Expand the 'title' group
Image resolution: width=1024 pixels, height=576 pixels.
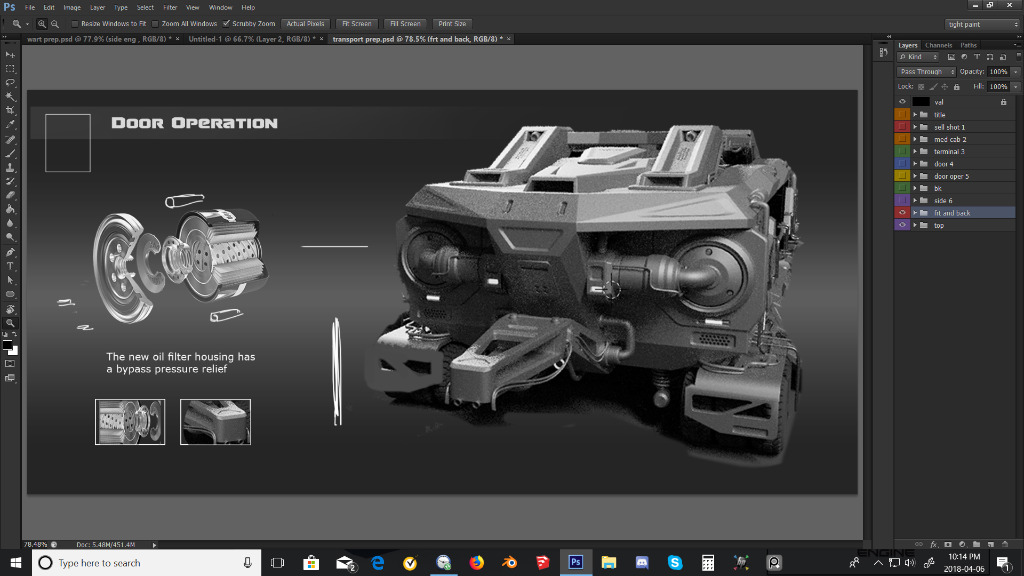point(915,115)
